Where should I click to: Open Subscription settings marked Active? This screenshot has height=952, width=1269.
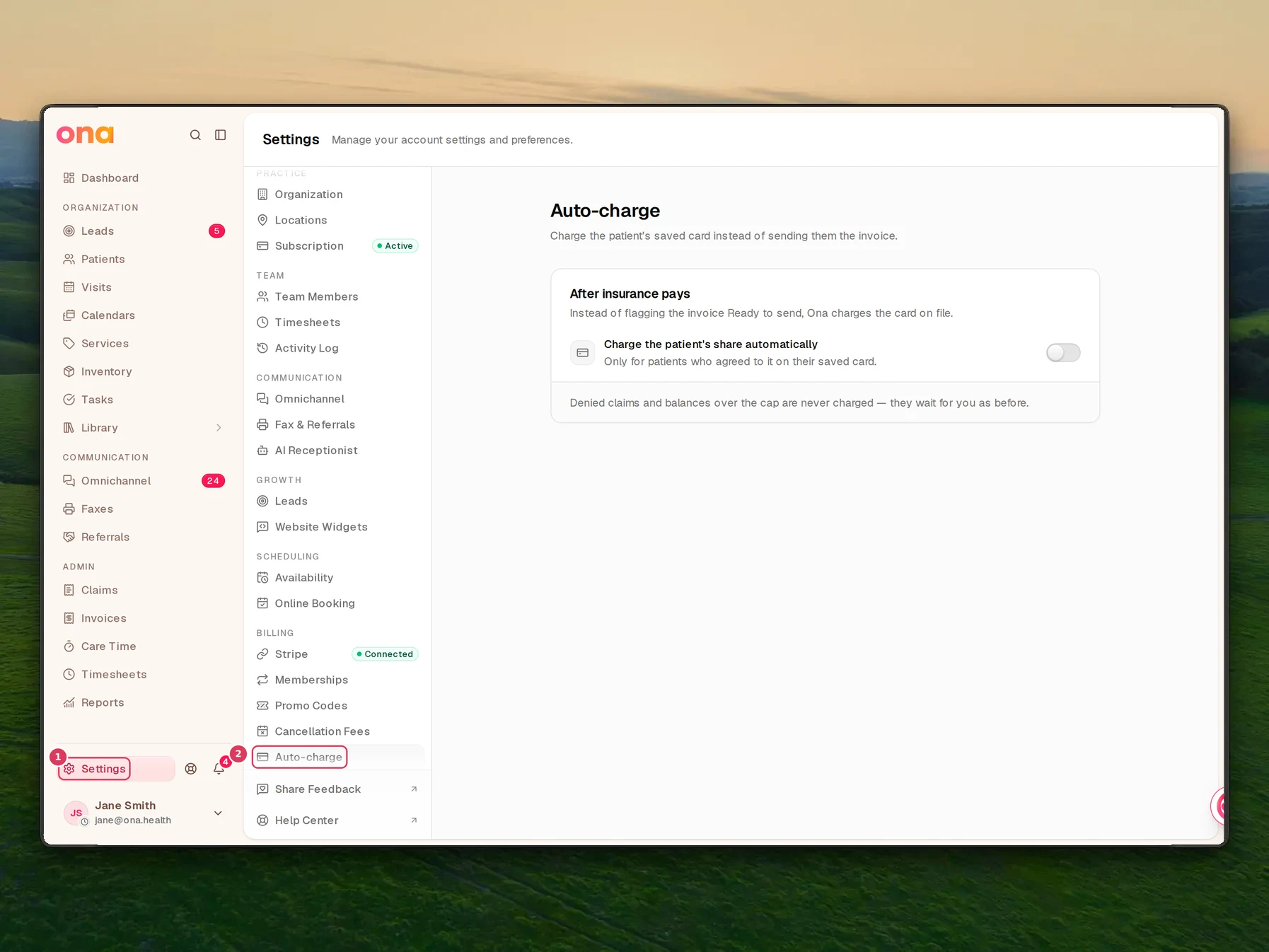pyautogui.click(x=337, y=246)
